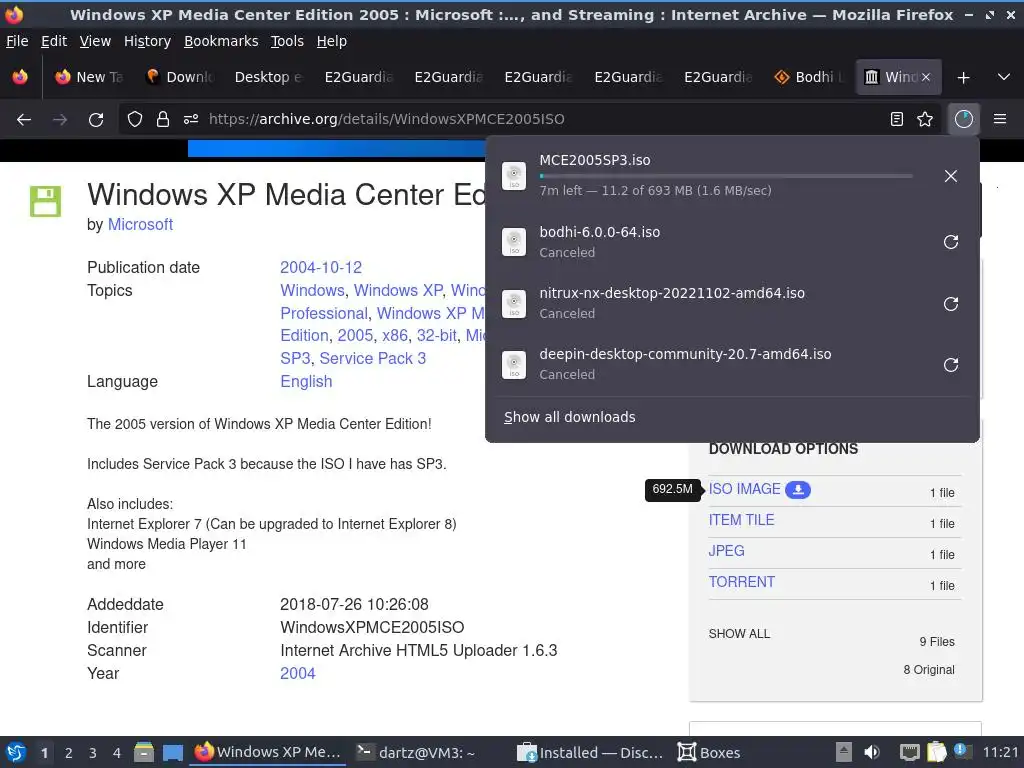This screenshot has width=1024, height=768.
Task: Open the File menu
Action: pyautogui.click(x=17, y=41)
